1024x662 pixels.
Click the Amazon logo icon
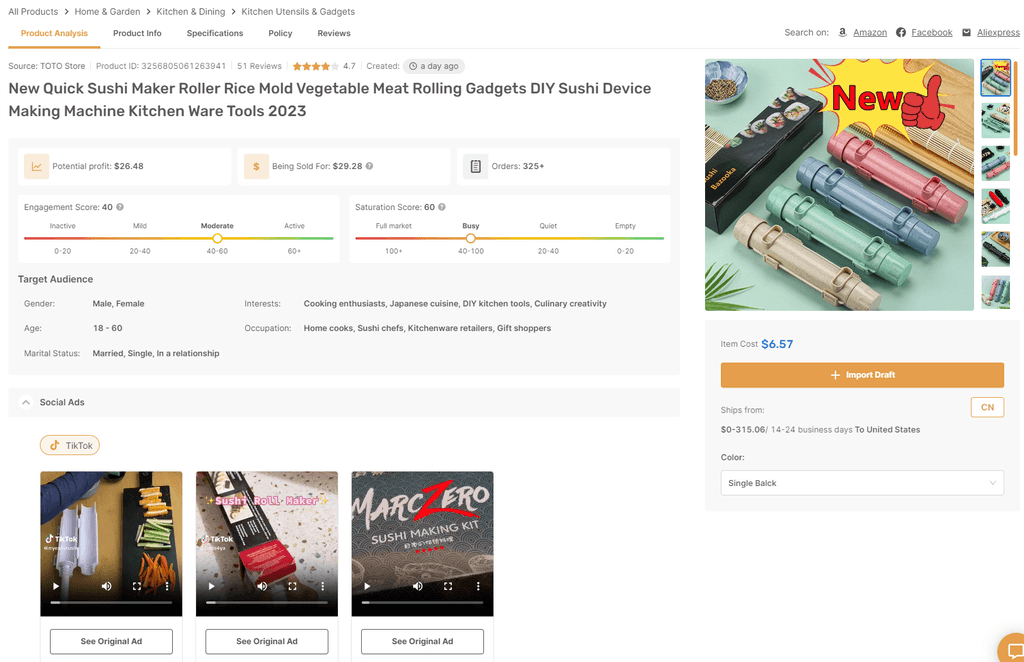coord(842,32)
